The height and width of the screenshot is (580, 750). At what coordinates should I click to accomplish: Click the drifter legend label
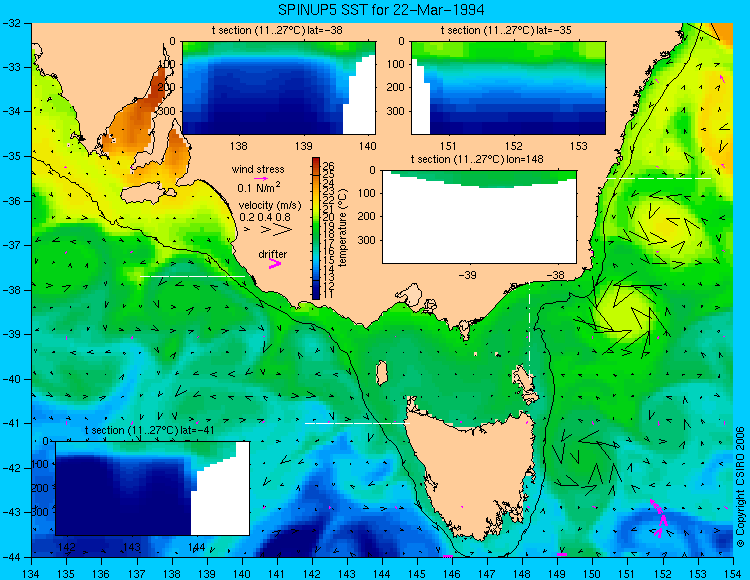point(273,254)
